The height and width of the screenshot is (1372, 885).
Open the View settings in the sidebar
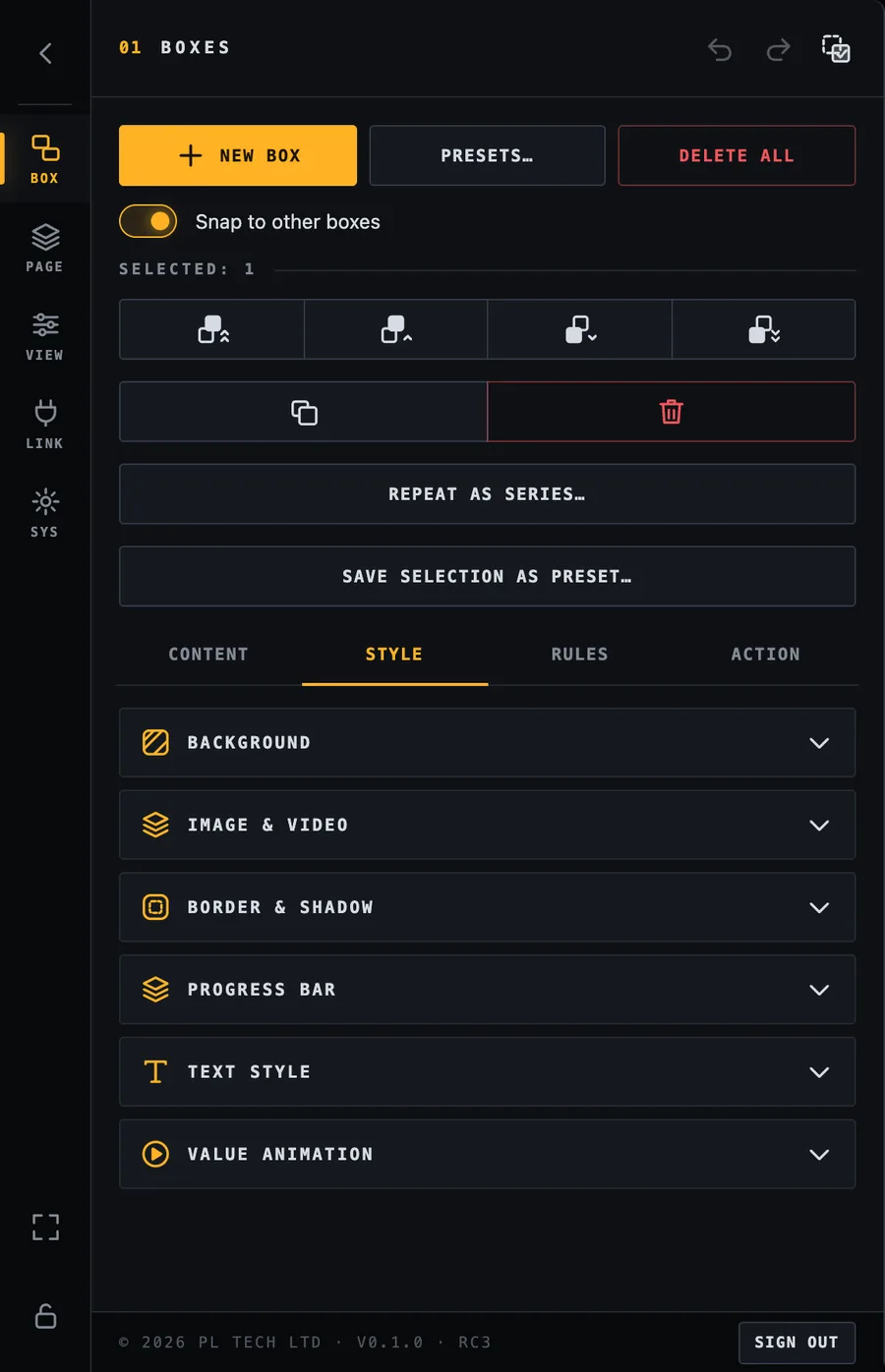(x=45, y=336)
